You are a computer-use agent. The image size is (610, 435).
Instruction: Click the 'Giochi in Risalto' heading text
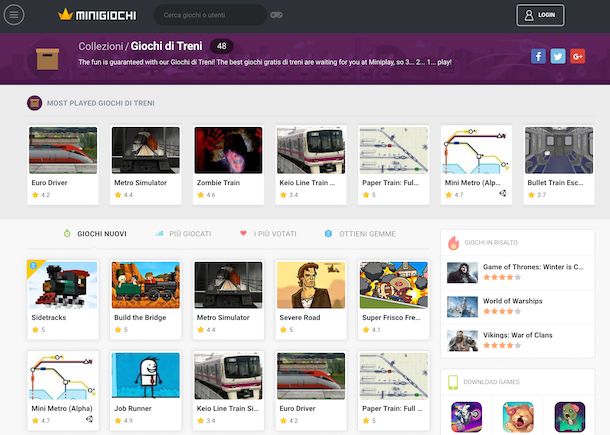click(x=491, y=243)
